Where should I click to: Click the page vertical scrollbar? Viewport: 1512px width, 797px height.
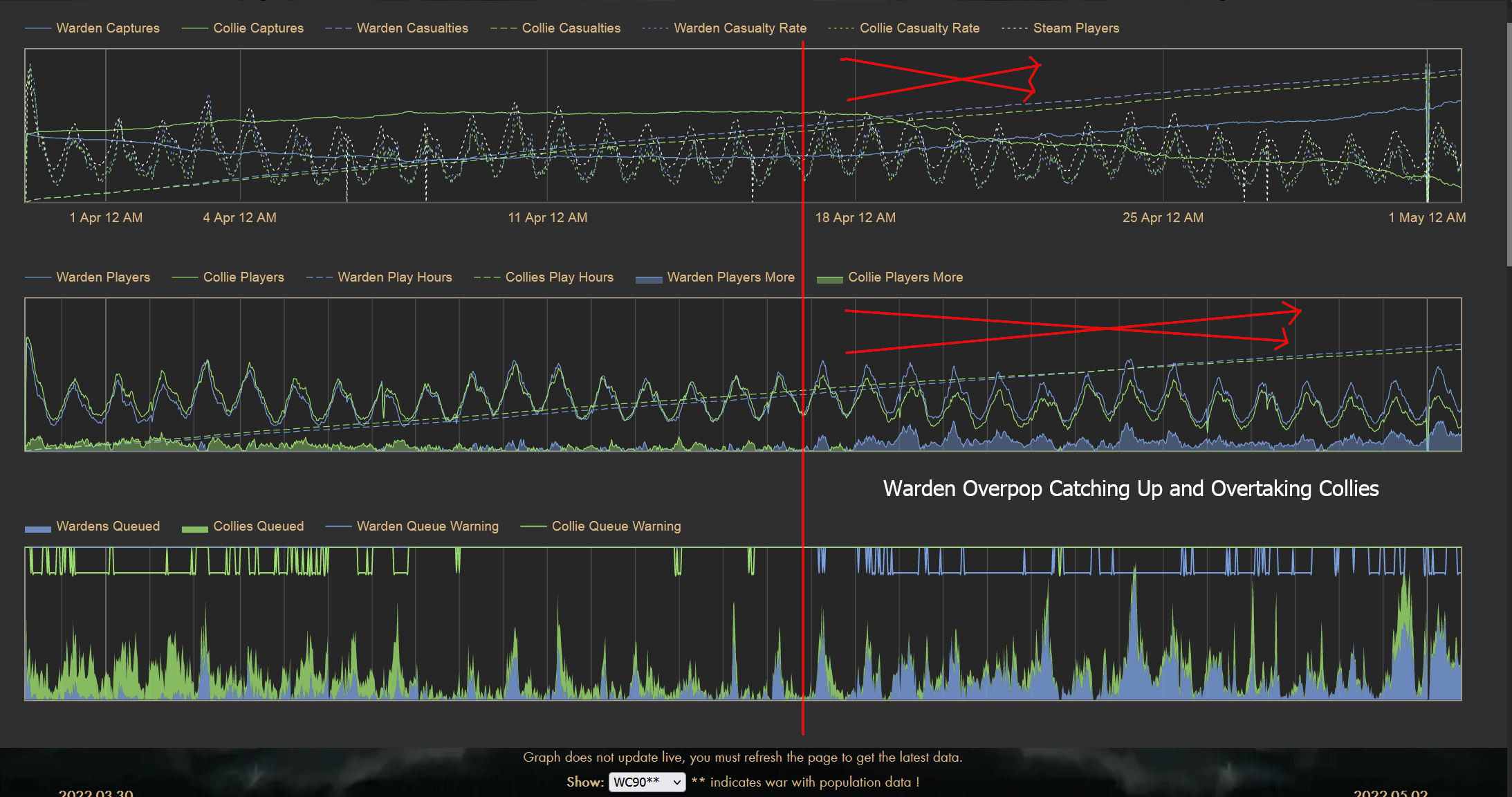(1509, 145)
